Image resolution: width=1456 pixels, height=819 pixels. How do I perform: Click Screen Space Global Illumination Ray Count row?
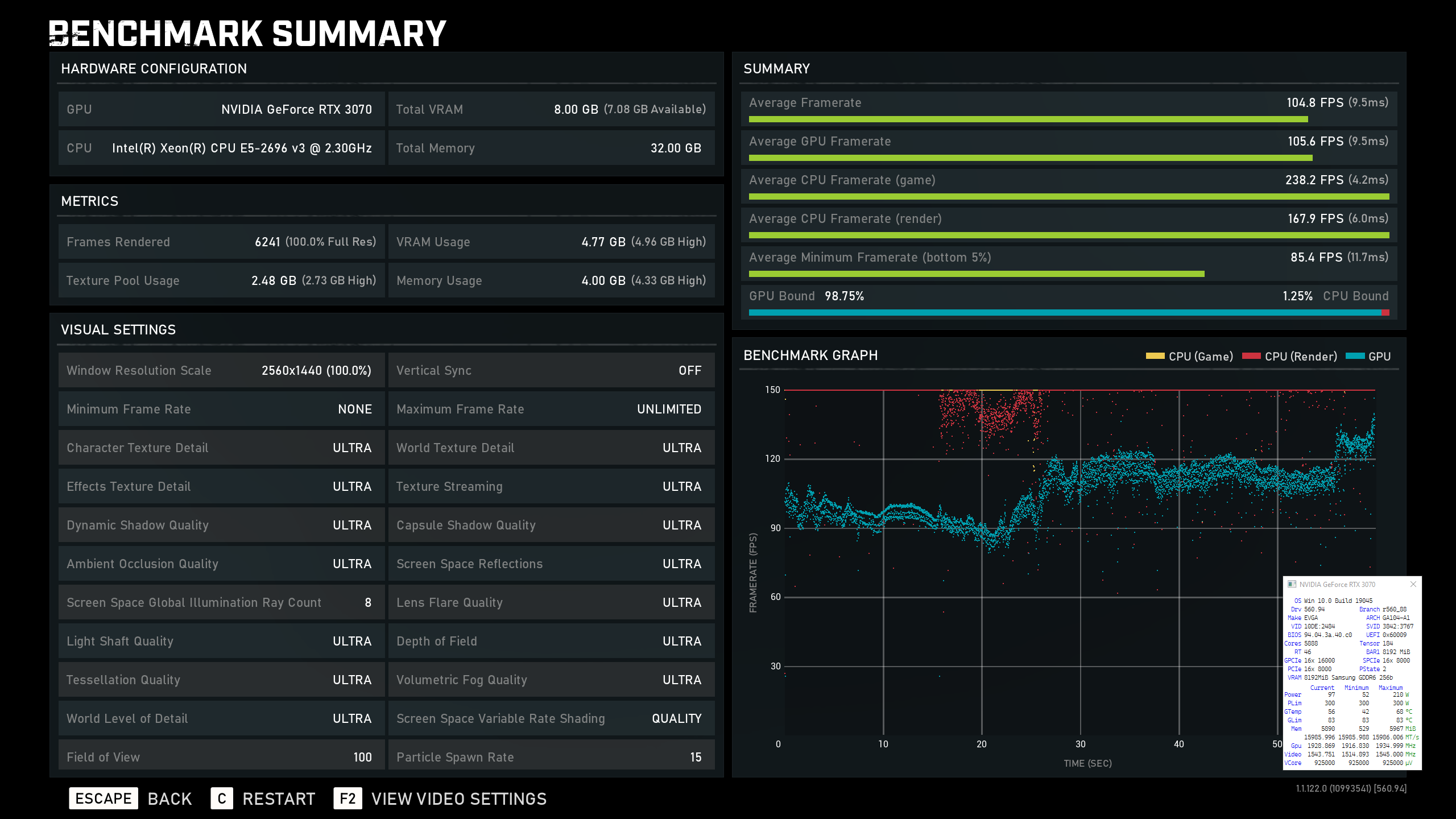(221, 602)
